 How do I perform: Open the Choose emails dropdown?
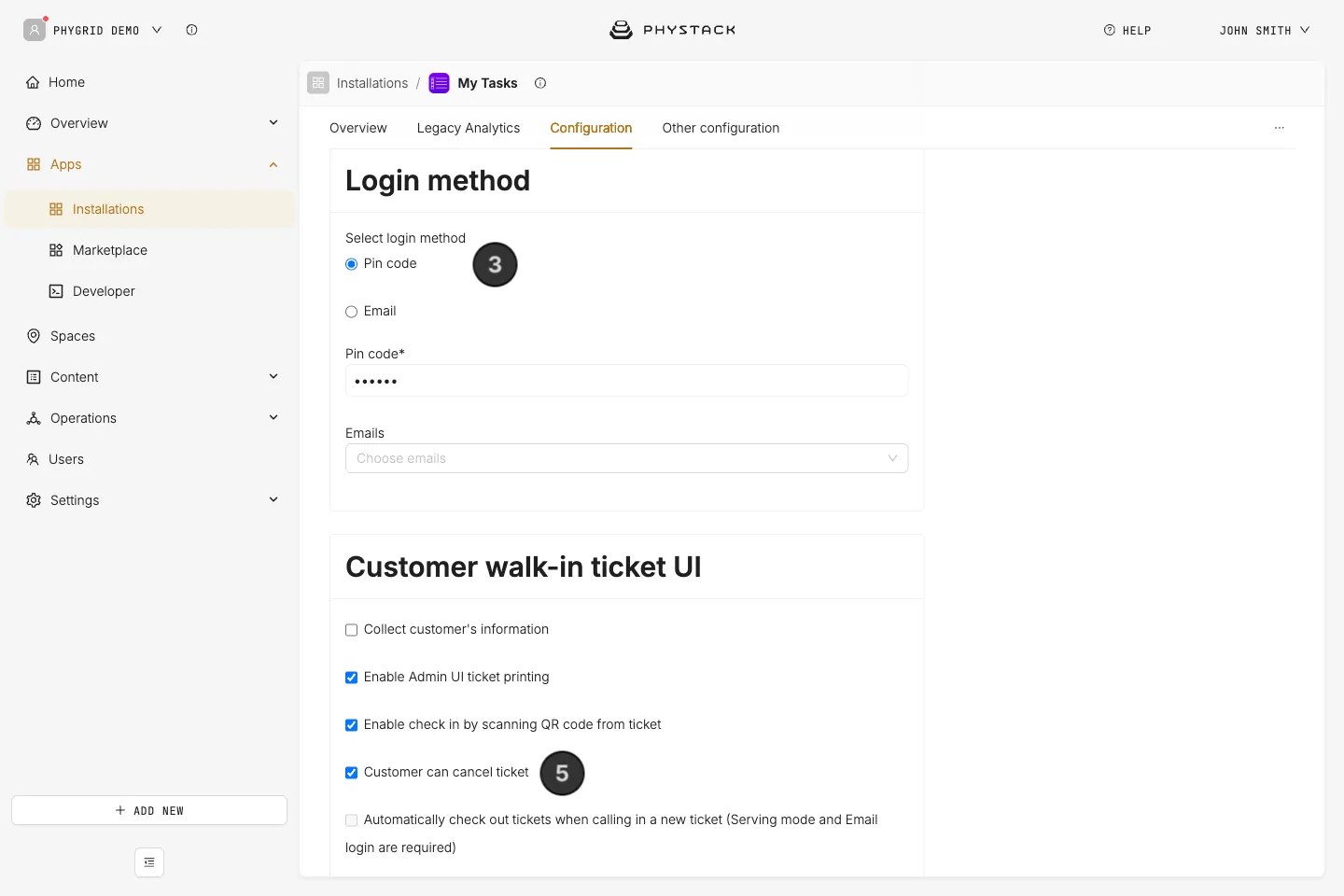626,458
